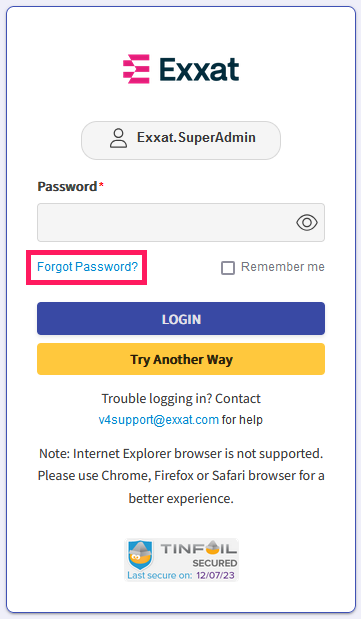The width and height of the screenshot is (361, 619).
Task: Show password using the eye icon
Action: [307, 223]
